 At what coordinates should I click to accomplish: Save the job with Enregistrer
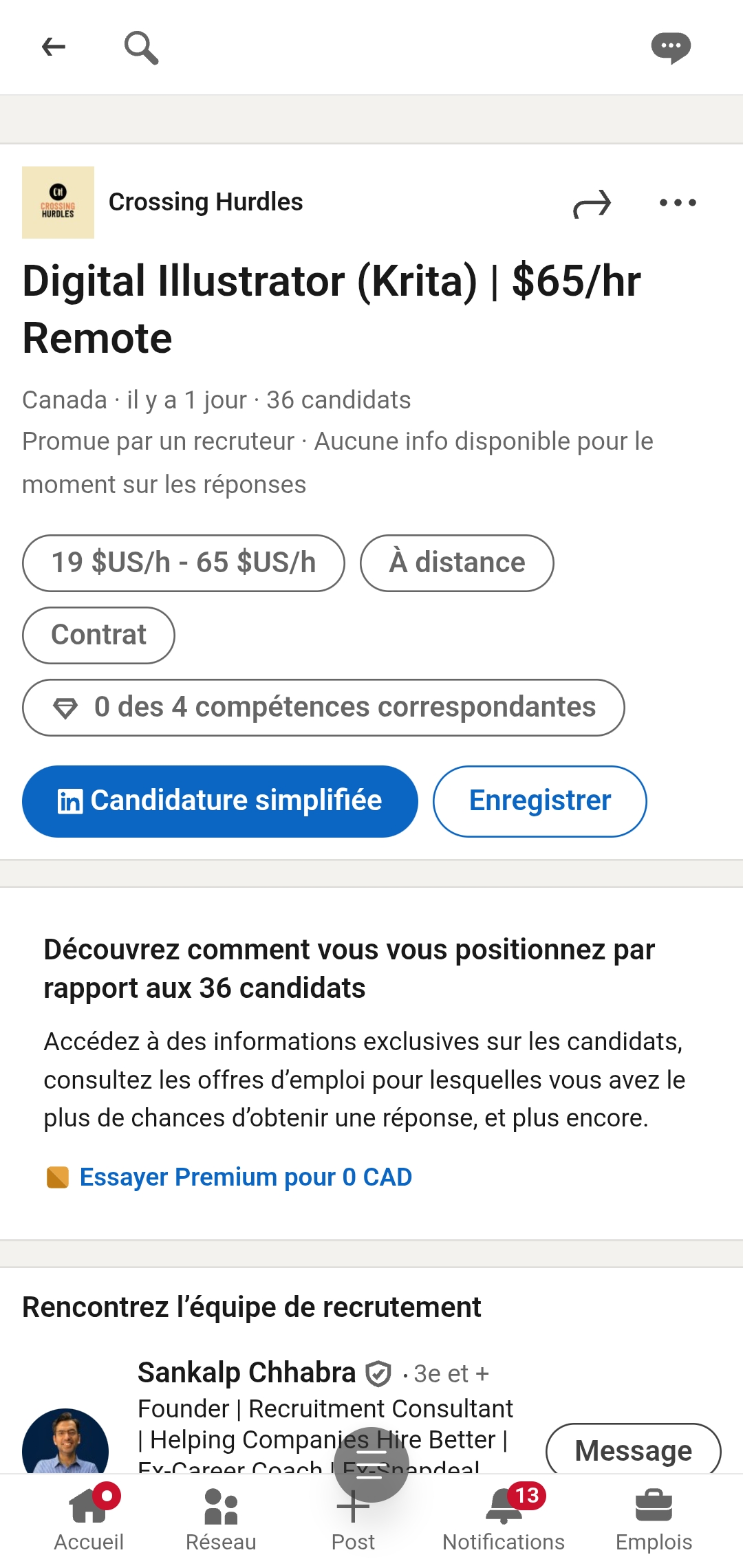539,801
